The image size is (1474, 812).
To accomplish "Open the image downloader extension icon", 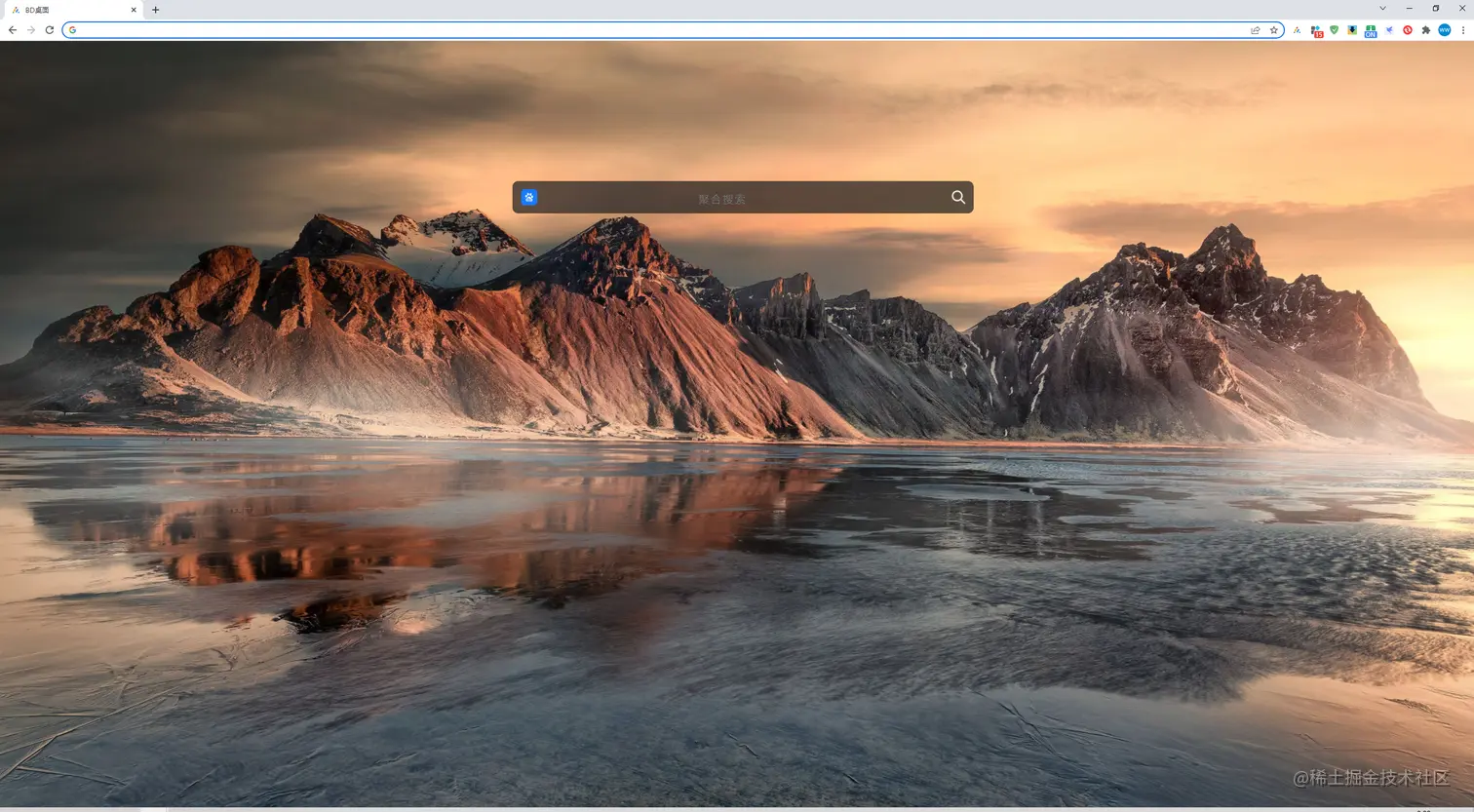I will (x=1352, y=30).
